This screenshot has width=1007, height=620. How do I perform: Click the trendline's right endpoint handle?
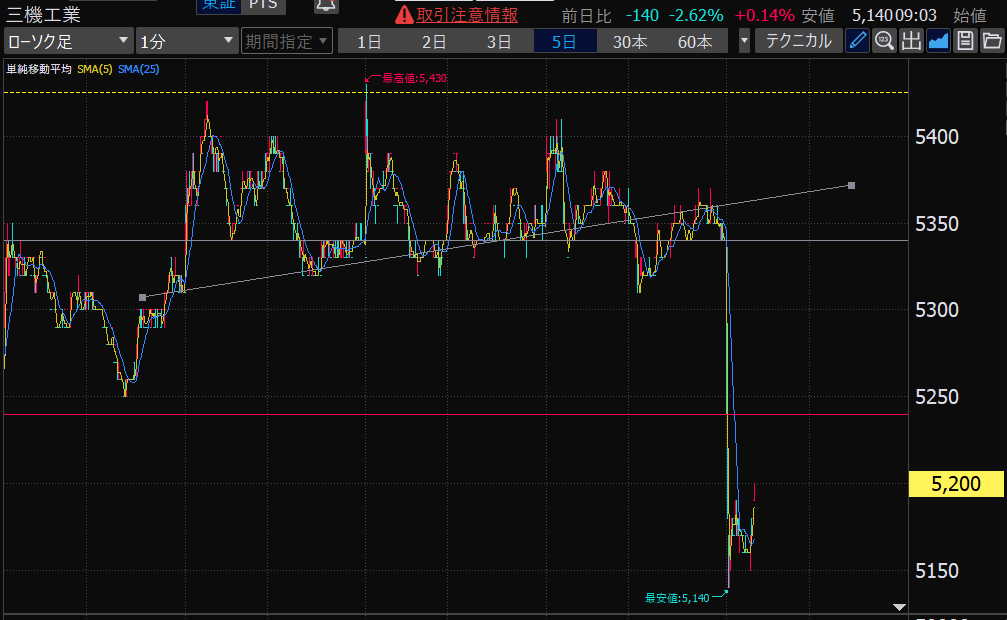click(851, 185)
